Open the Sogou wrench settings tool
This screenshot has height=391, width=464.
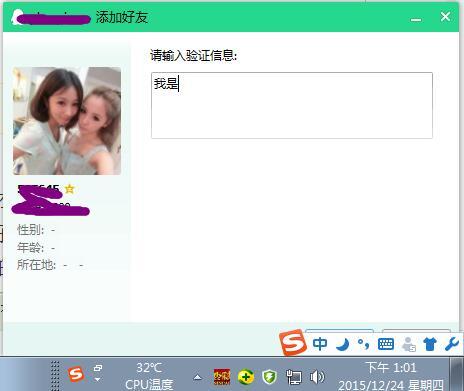click(x=452, y=344)
